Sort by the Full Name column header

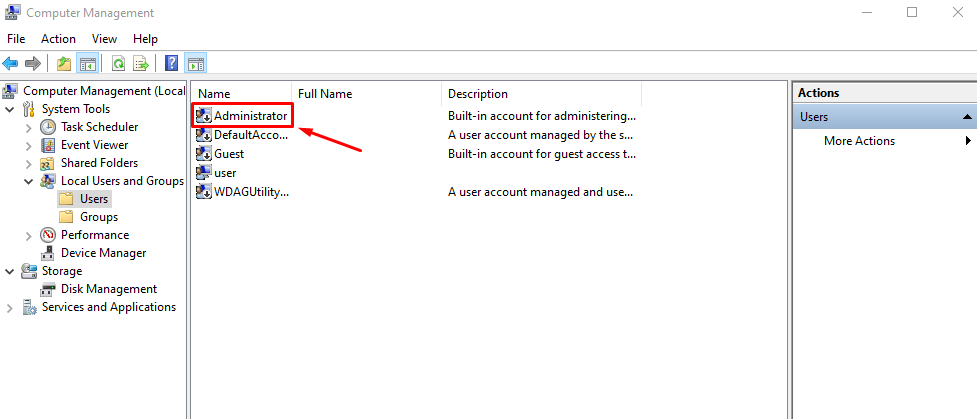[366, 94]
